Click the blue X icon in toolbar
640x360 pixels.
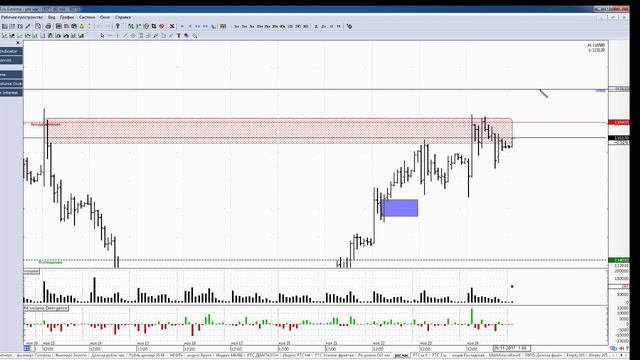coord(172,26)
